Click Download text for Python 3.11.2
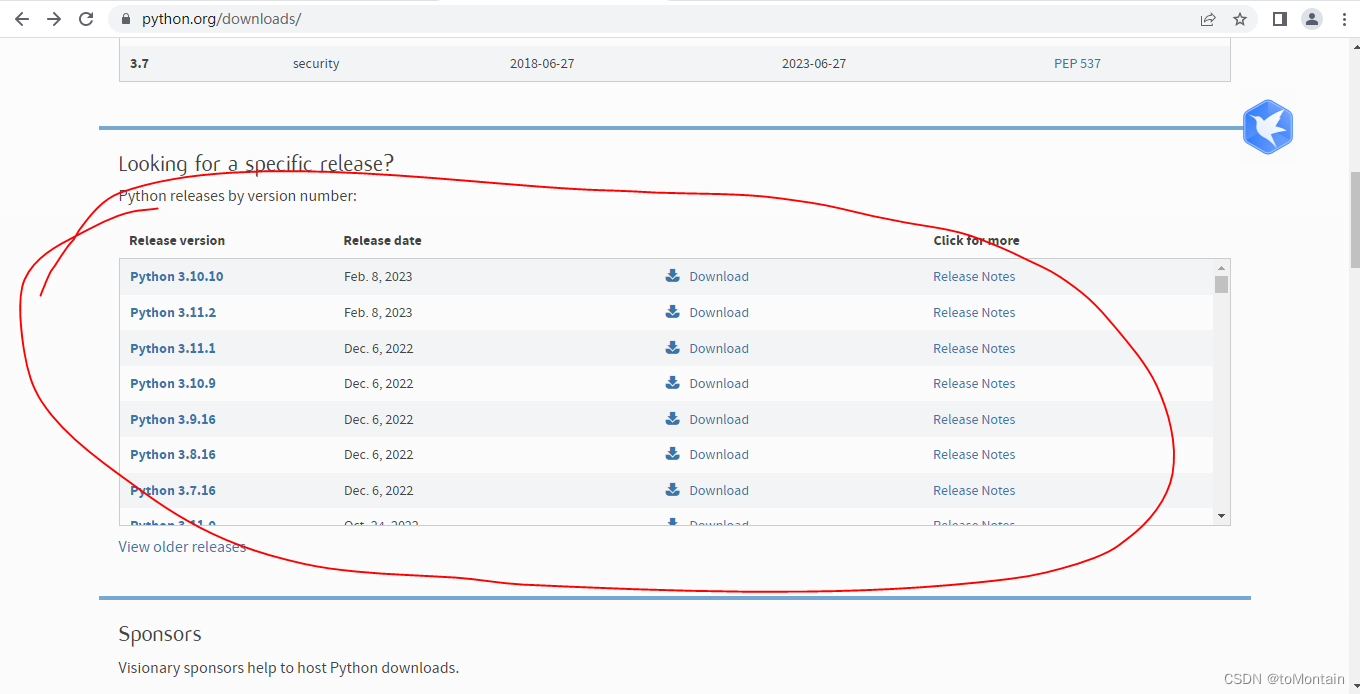1360x694 pixels. click(719, 312)
